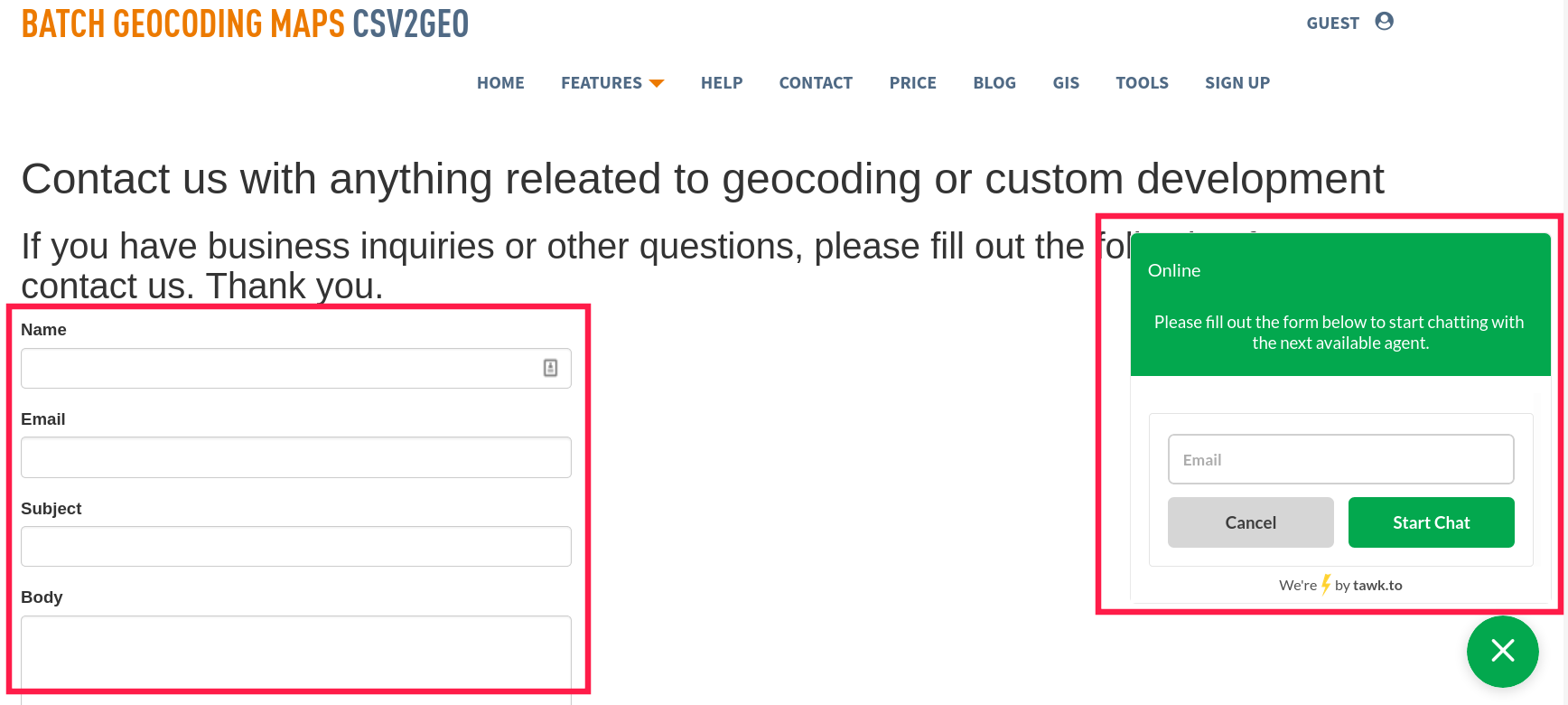Close the chat widget with X button

tap(1502, 651)
